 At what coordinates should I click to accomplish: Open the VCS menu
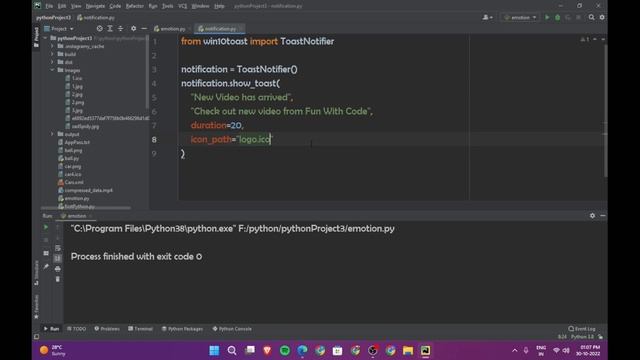pos(182,6)
